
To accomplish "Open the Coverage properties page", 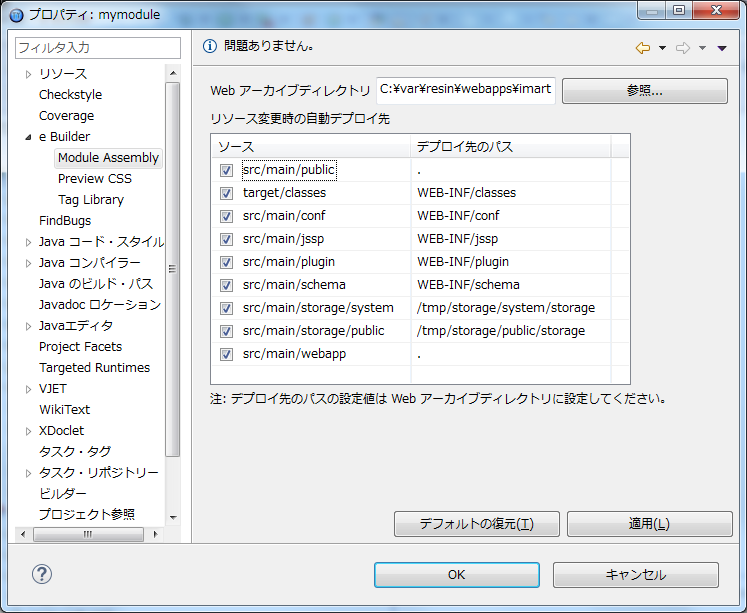I will pyautogui.click(x=66, y=116).
